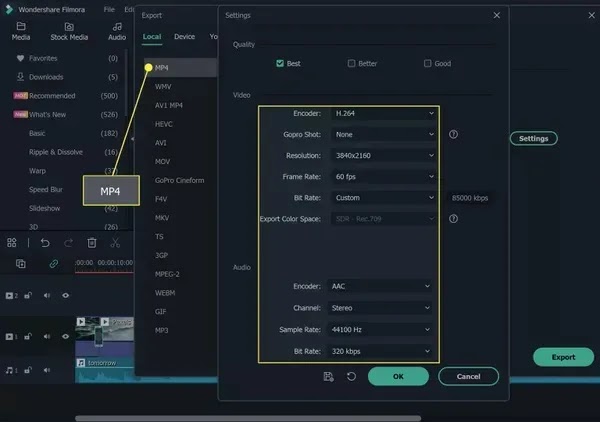Open What's New transitions category
The height and width of the screenshot is (422, 600).
point(47,115)
